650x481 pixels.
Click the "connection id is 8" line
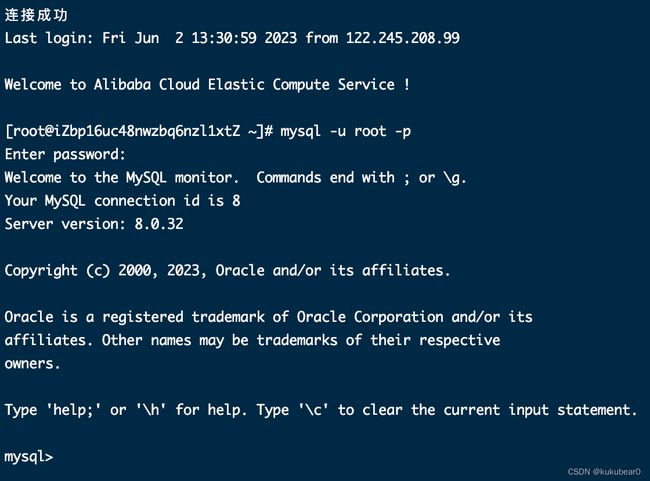pyautogui.click(x=167, y=201)
